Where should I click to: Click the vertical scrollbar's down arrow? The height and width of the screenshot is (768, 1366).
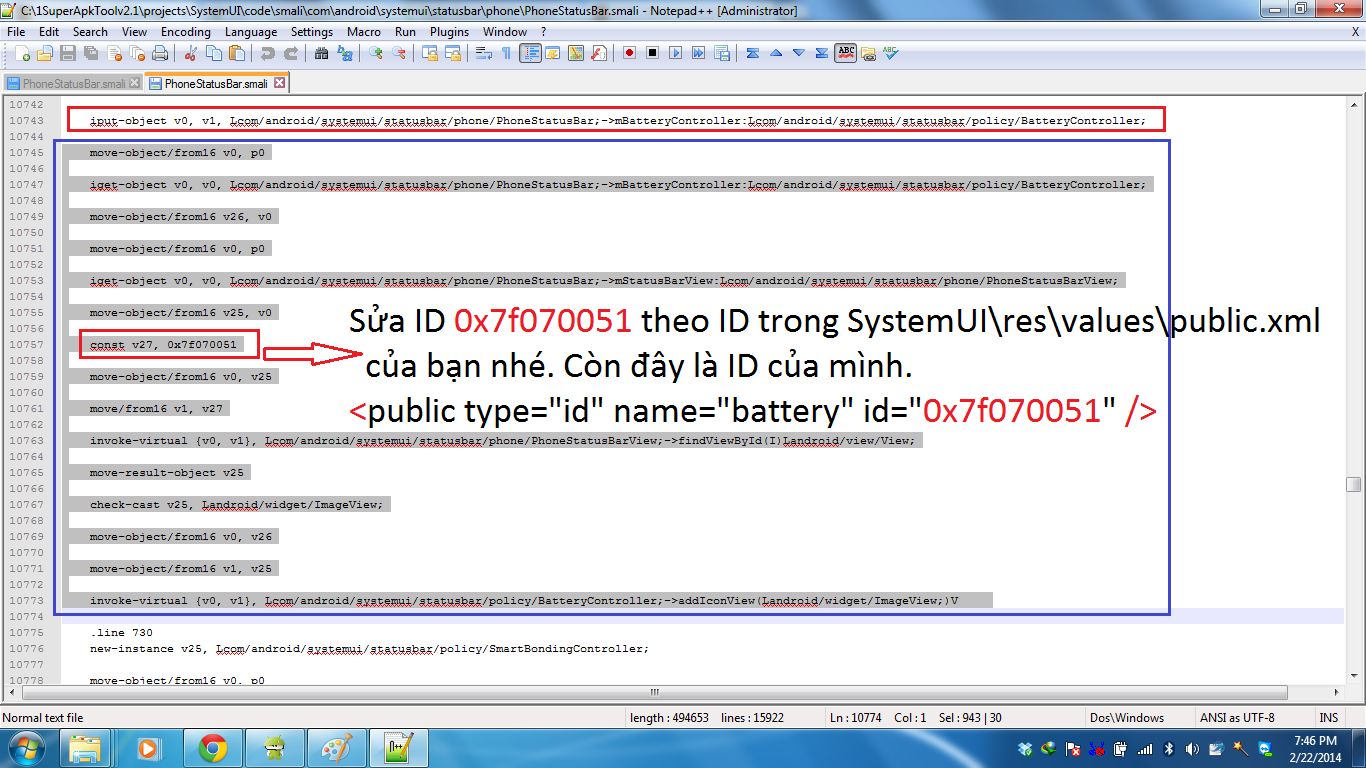click(x=1353, y=677)
